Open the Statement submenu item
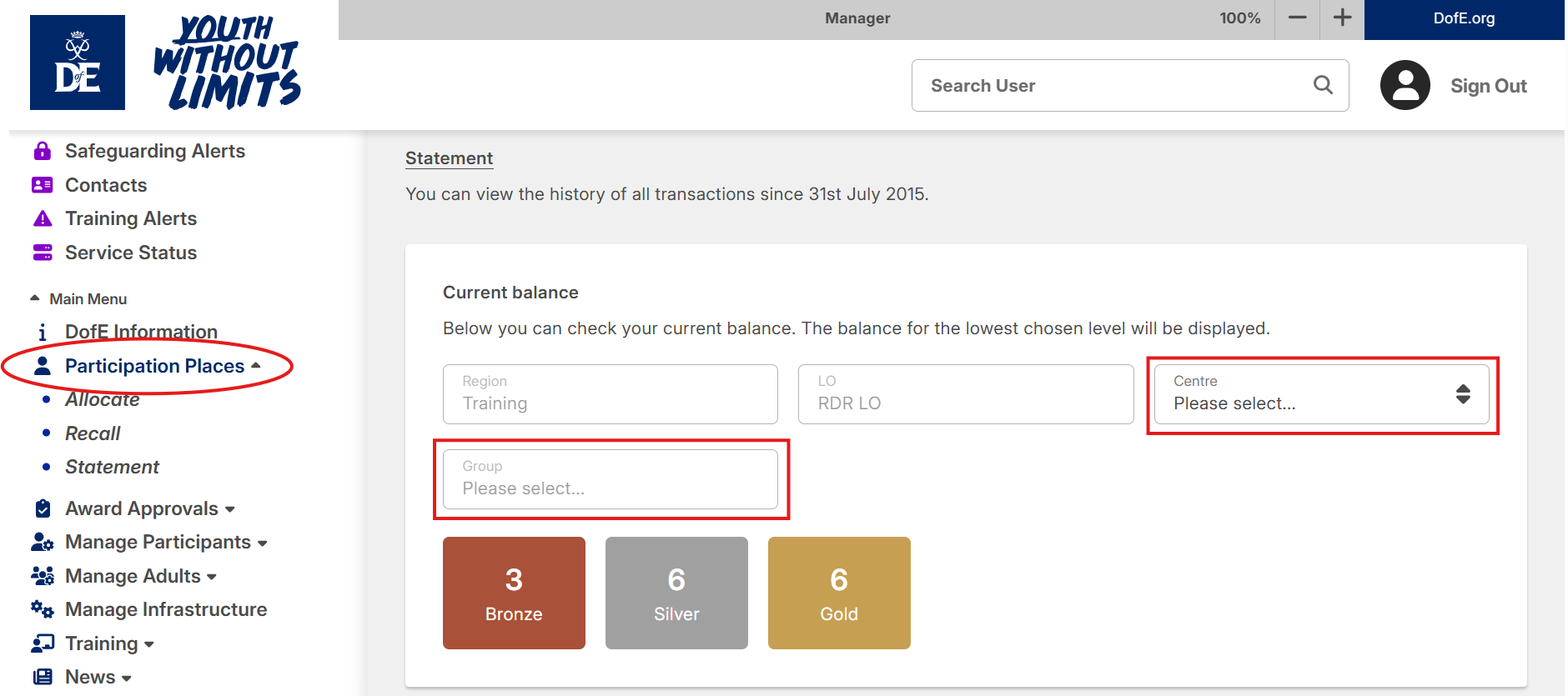Viewport: 1568px width, 696px height. click(x=113, y=467)
